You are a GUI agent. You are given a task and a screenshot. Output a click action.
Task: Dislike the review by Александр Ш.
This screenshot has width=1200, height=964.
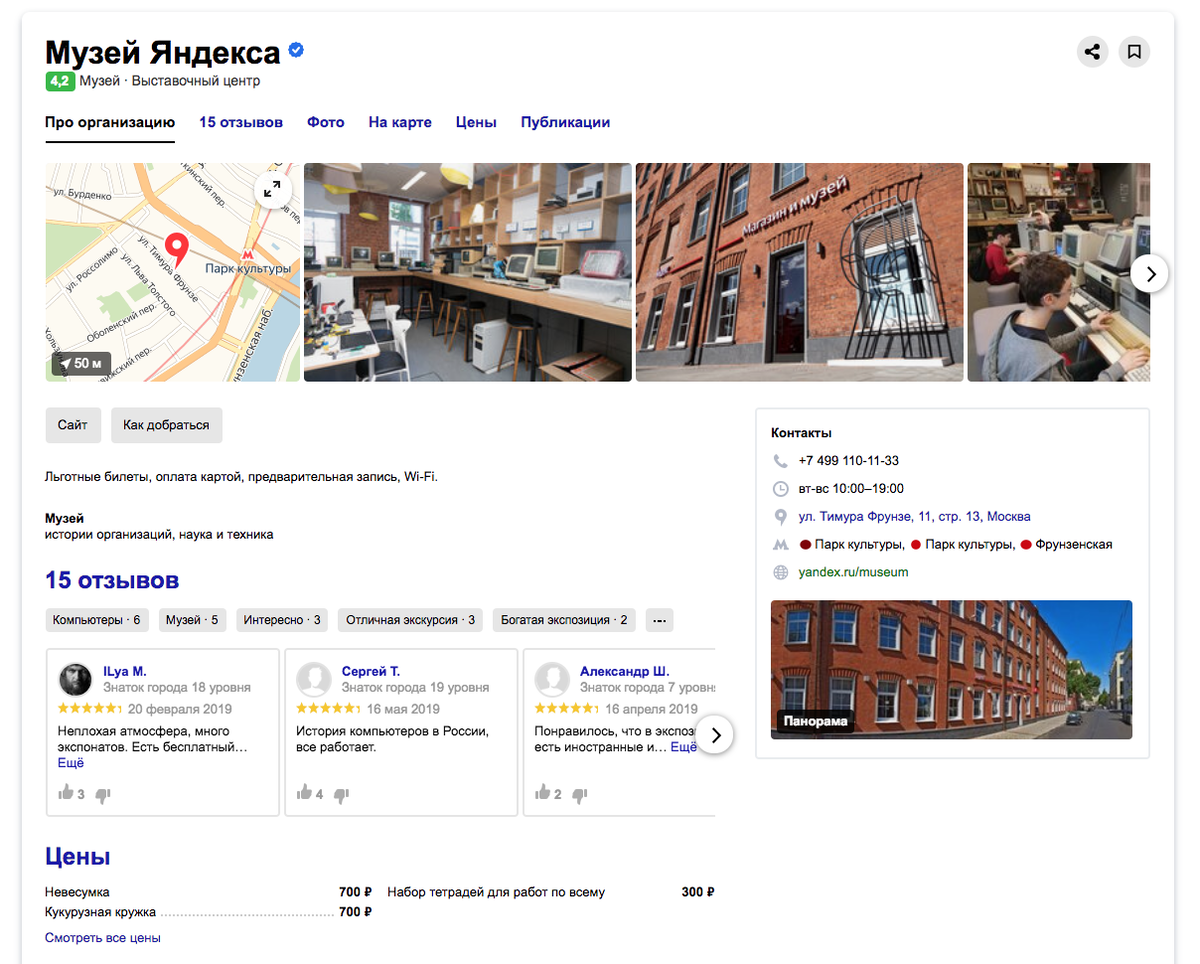[x=579, y=795]
